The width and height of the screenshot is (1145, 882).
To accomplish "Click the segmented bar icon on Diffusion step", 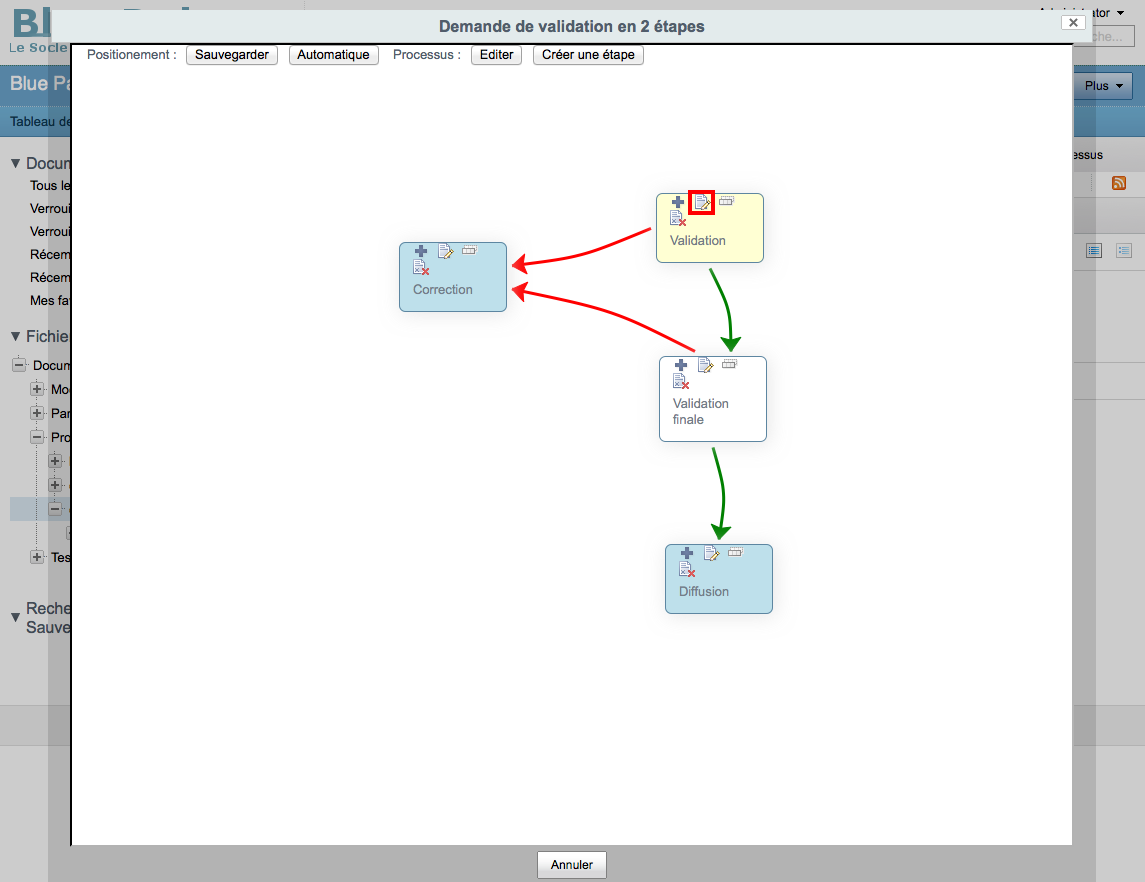I will (x=735, y=552).
